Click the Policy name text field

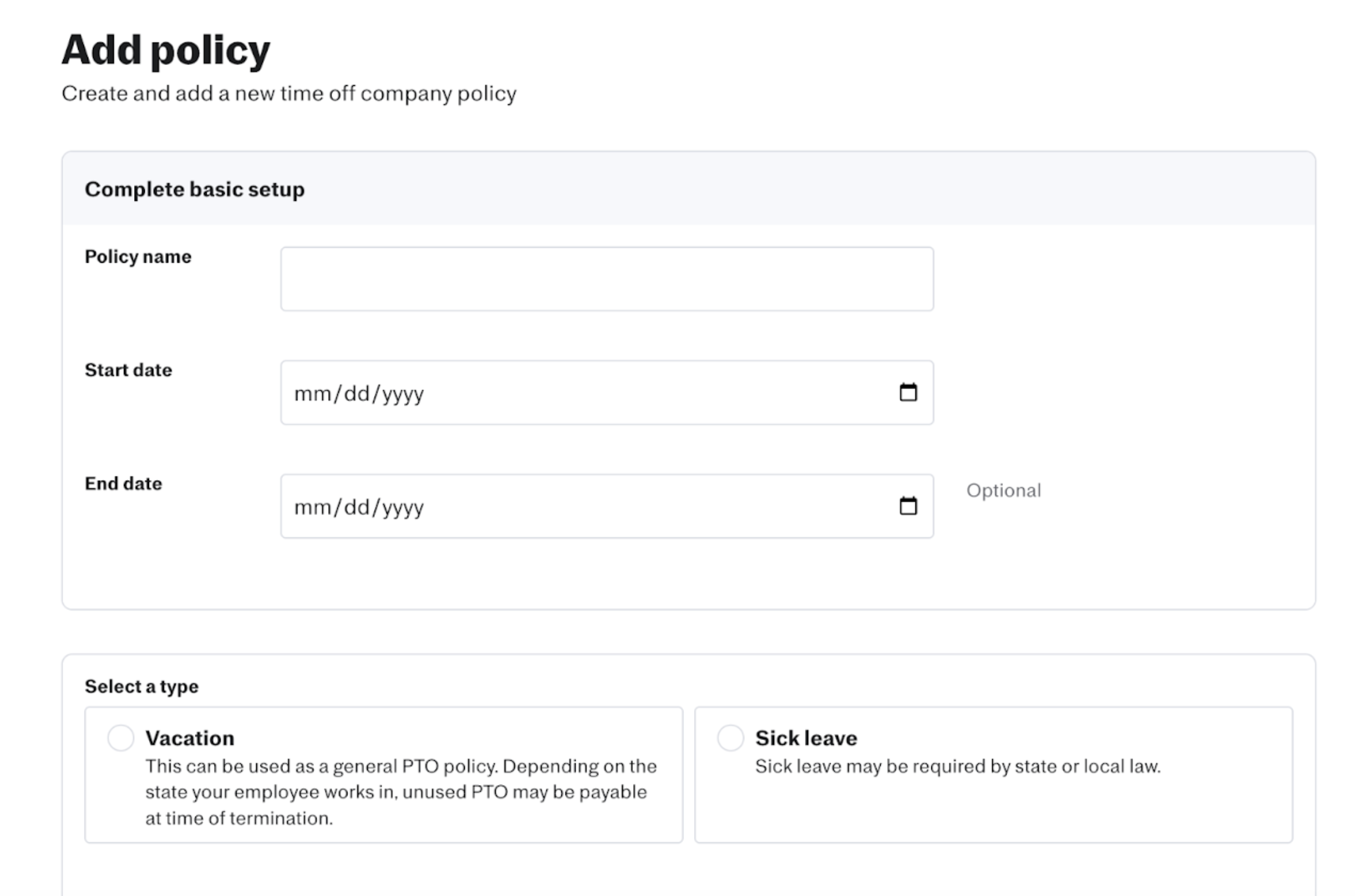pos(607,279)
